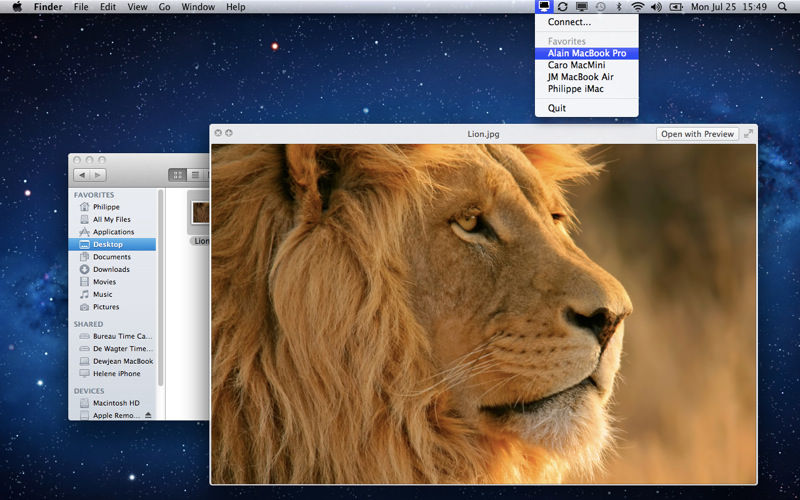The height and width of the screenshot is (500, 800).
Task: Open the Window menu
Action: [x=198, y=7]
